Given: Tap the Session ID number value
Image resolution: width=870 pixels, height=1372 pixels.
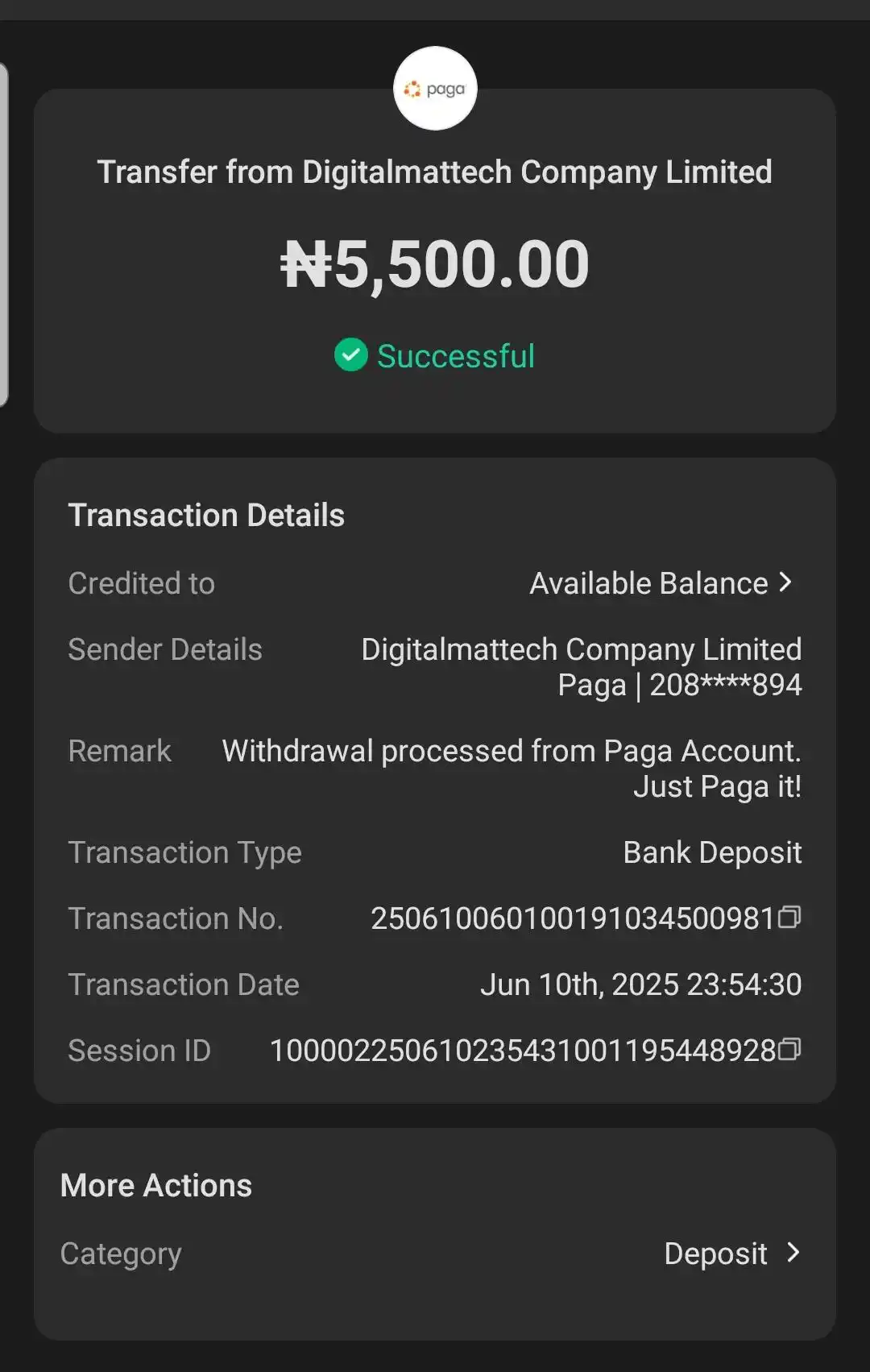Looking at the screenshot, I should [523, 1051].
